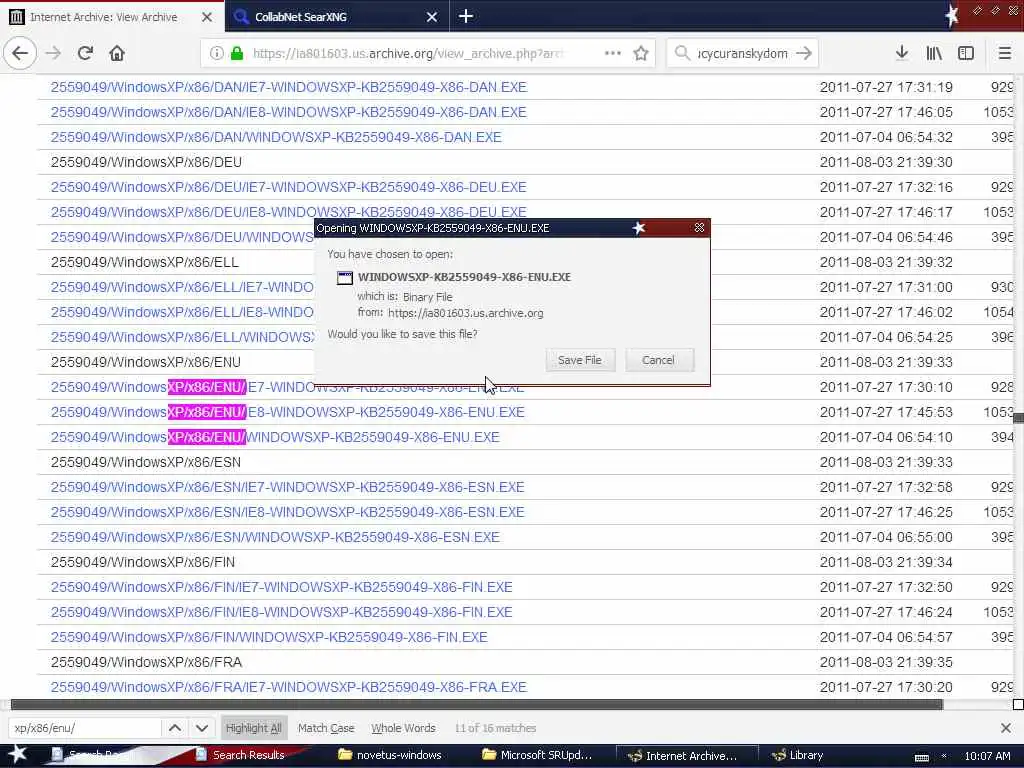Click the 2559049/WindowsXP/x86/DEU folder row
This screenshot has width=1024, height=768.
coord(525,162)
